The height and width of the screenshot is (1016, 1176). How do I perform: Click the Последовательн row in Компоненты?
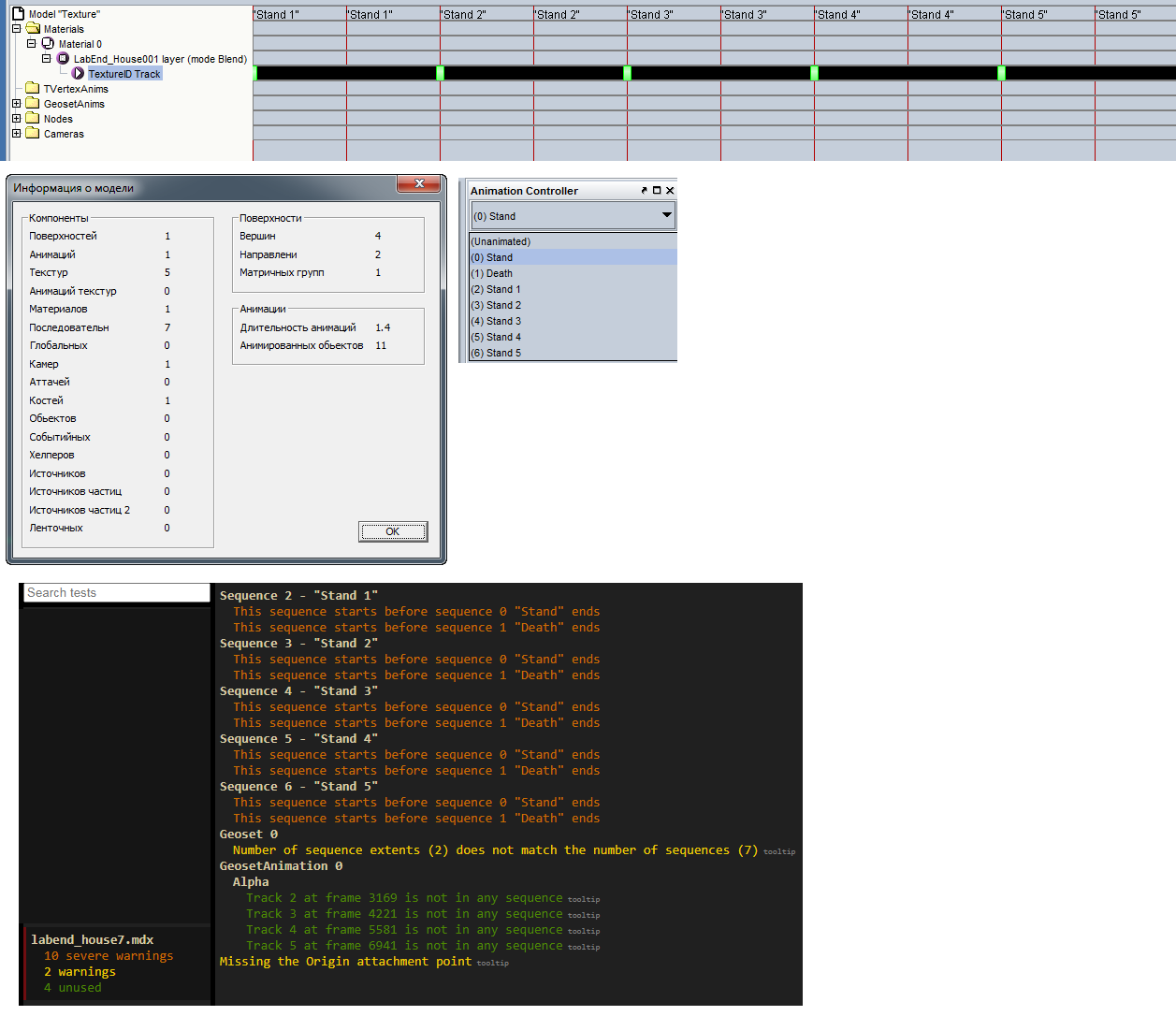pos(100,327)
